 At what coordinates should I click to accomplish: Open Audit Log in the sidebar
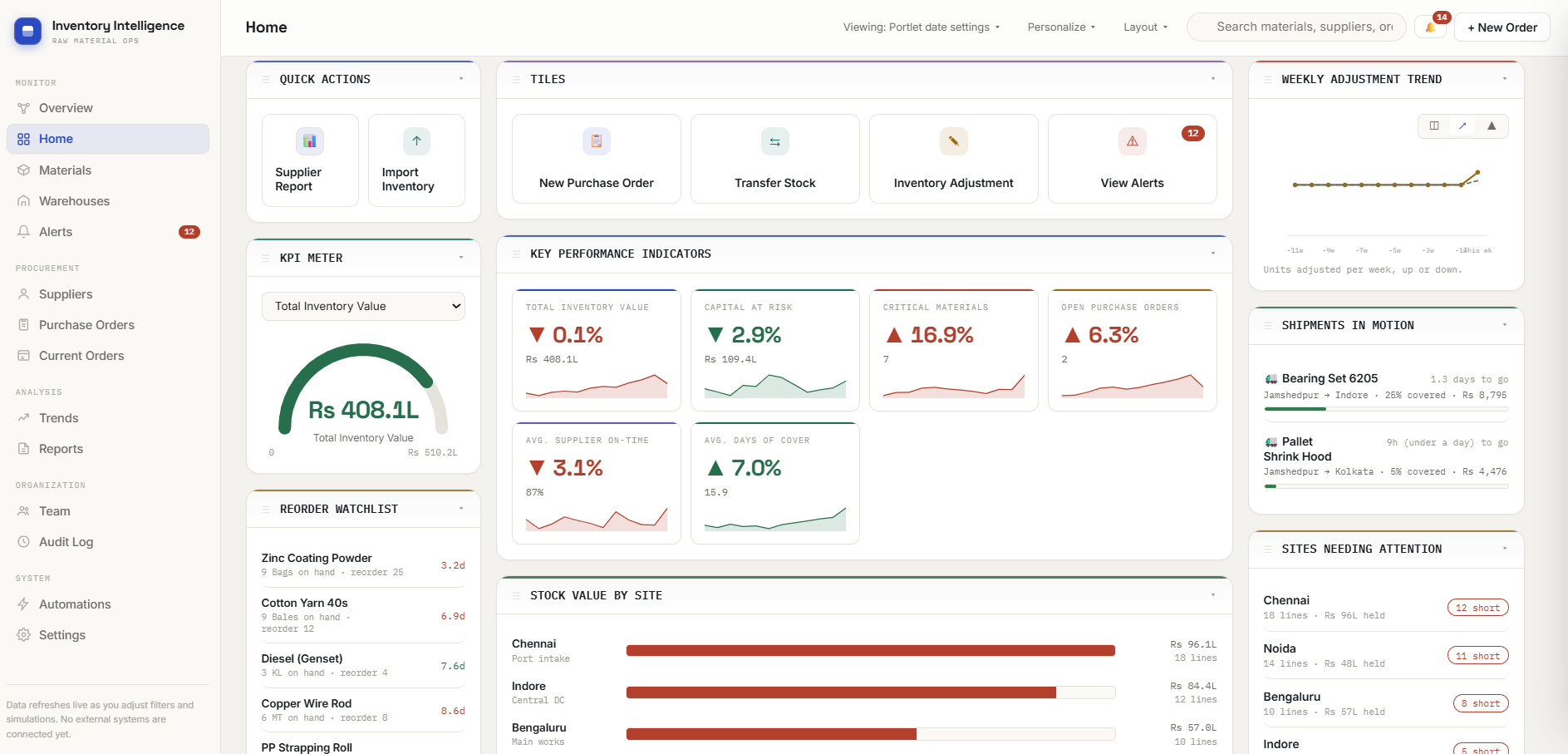[108, 542]
